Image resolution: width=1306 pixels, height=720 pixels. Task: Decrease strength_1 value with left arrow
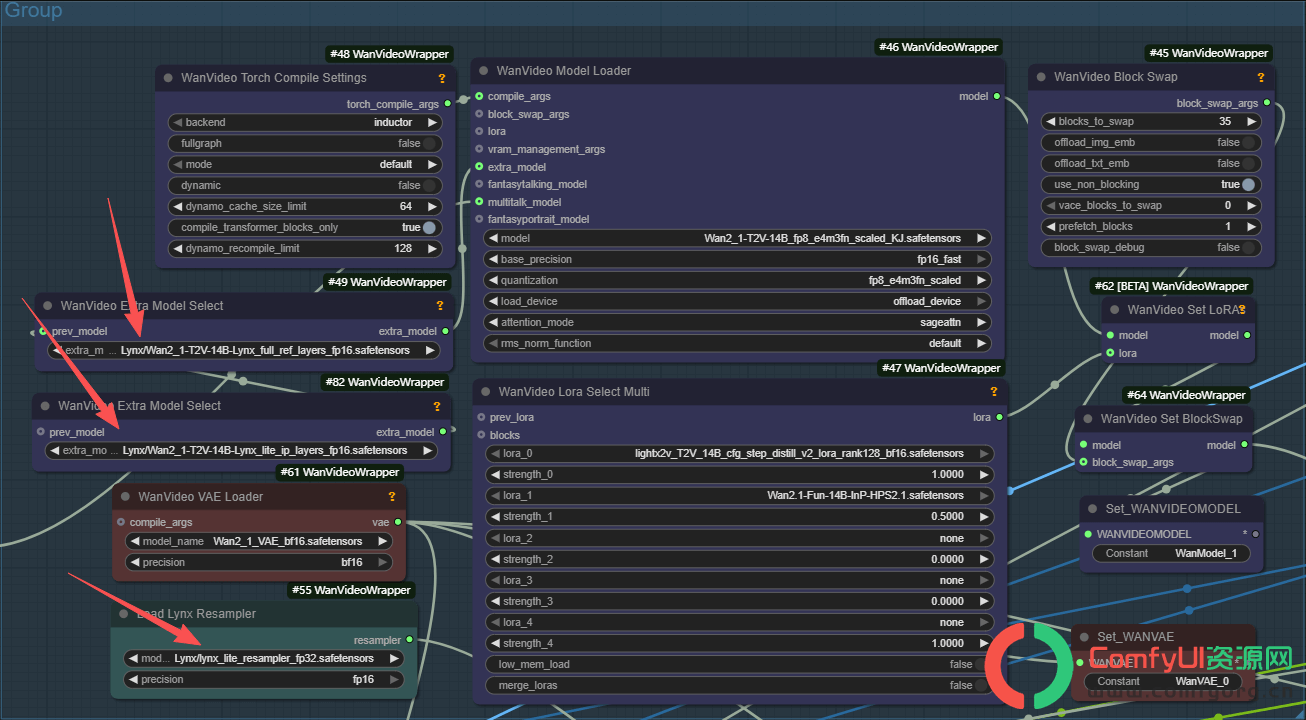point(492,516)
